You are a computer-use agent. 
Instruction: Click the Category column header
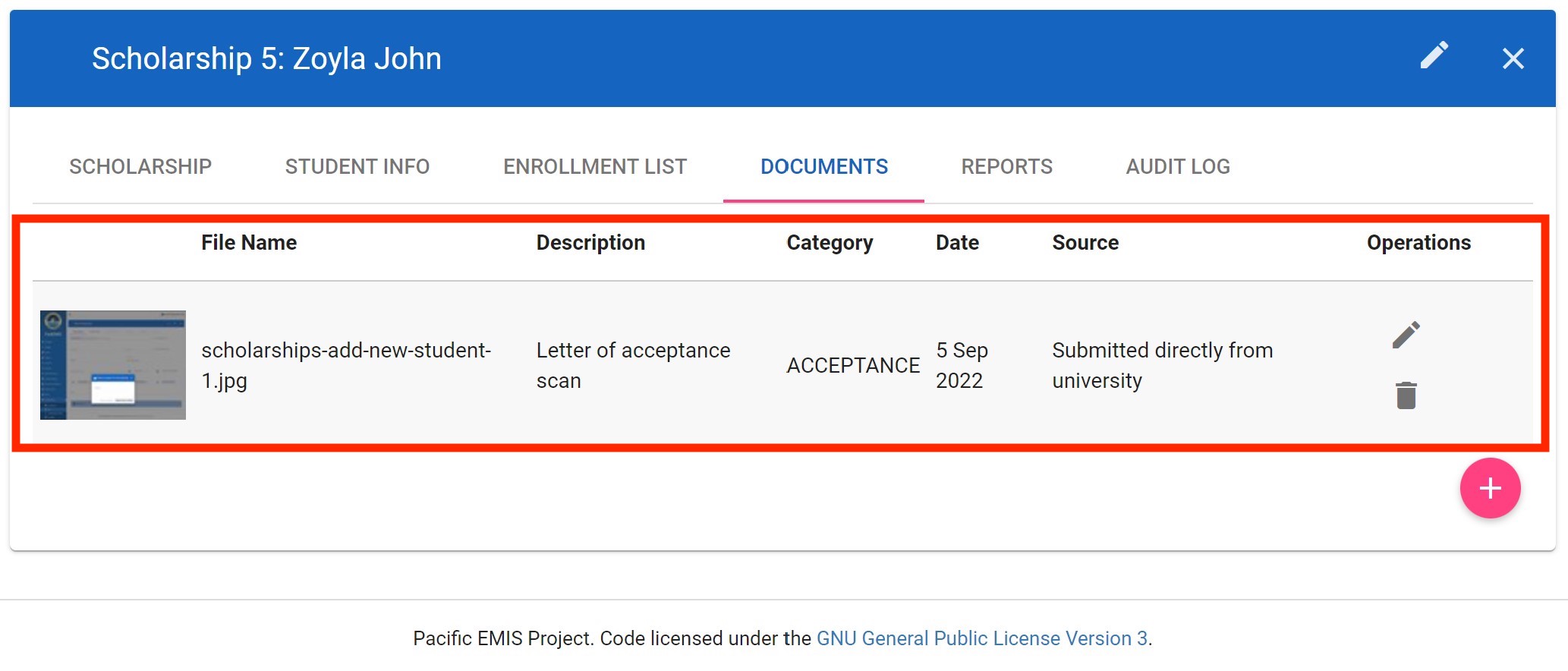(830, 243)
